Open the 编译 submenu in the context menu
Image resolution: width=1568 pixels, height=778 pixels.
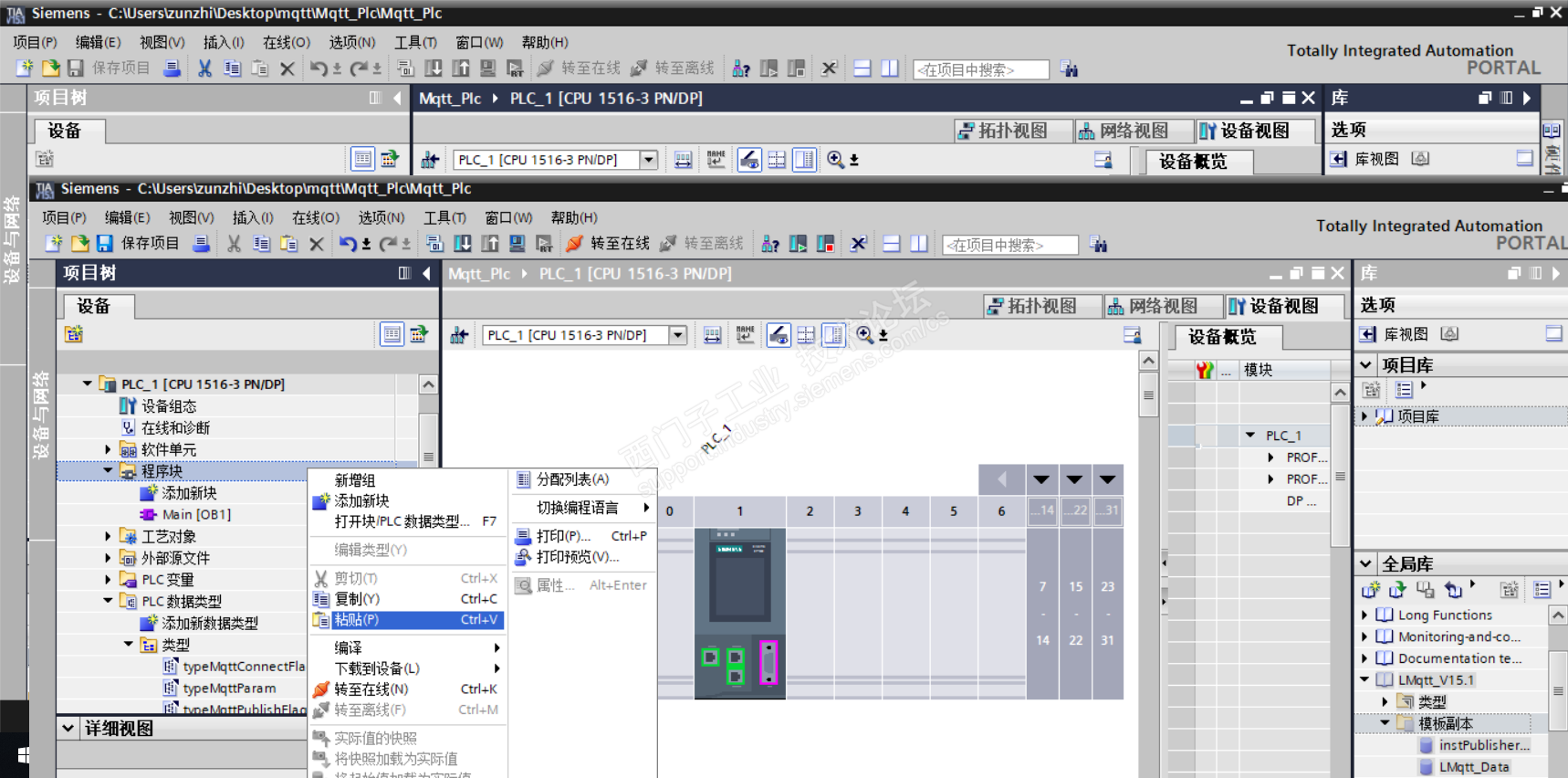click(406, 647)
